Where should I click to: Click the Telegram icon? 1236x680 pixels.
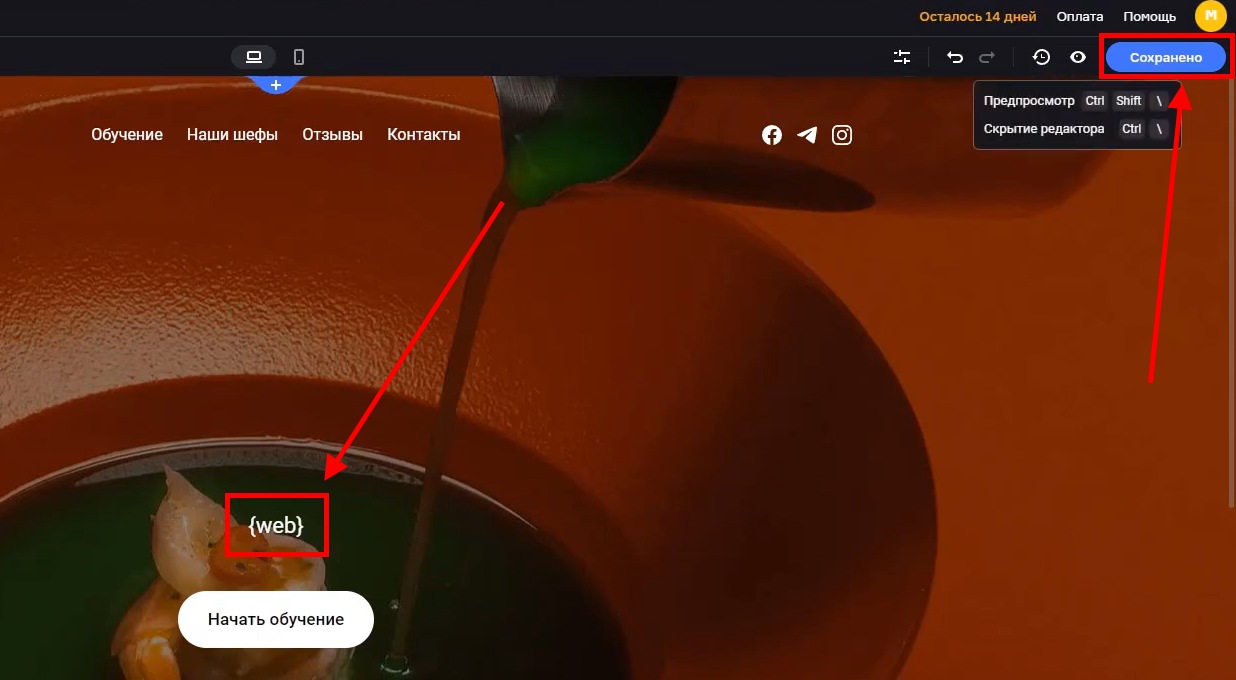click(x=807, y=135)
